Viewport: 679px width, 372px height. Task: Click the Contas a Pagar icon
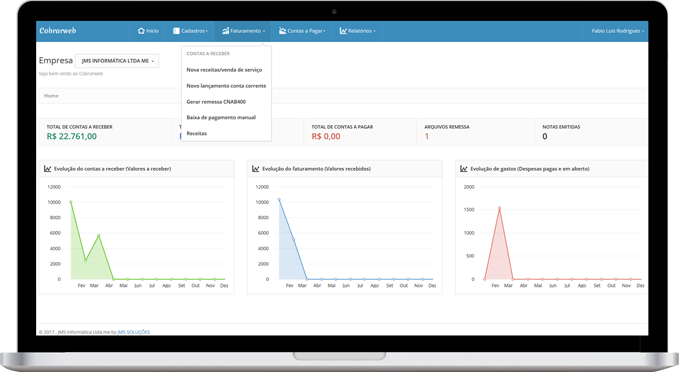point(282,31)
